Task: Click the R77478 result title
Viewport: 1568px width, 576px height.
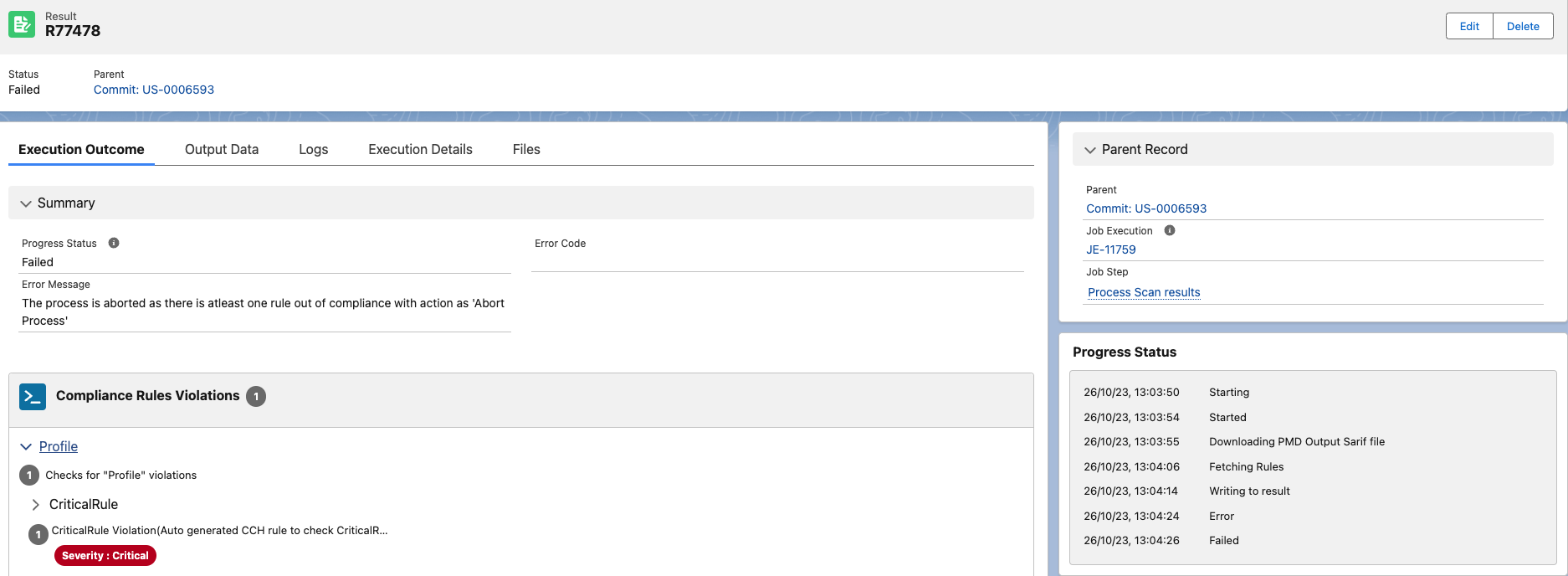Action: tap(73, 31)
